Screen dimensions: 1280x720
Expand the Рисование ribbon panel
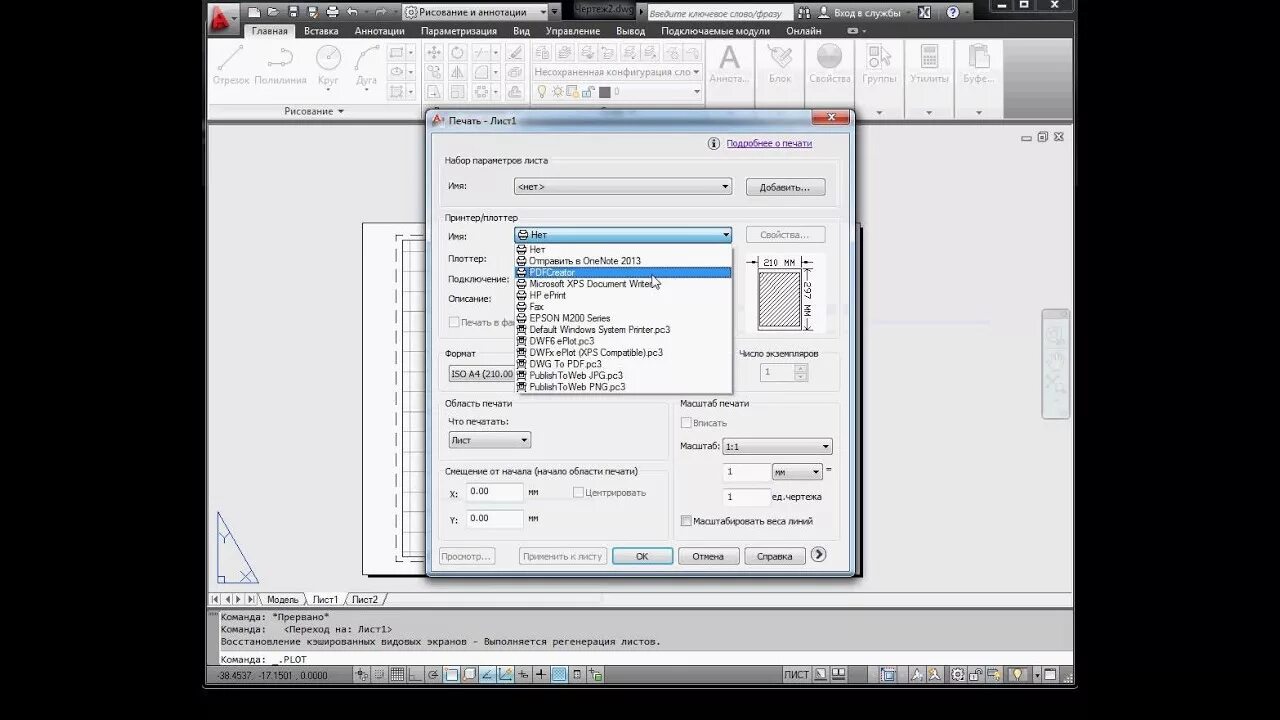point(314,111)
